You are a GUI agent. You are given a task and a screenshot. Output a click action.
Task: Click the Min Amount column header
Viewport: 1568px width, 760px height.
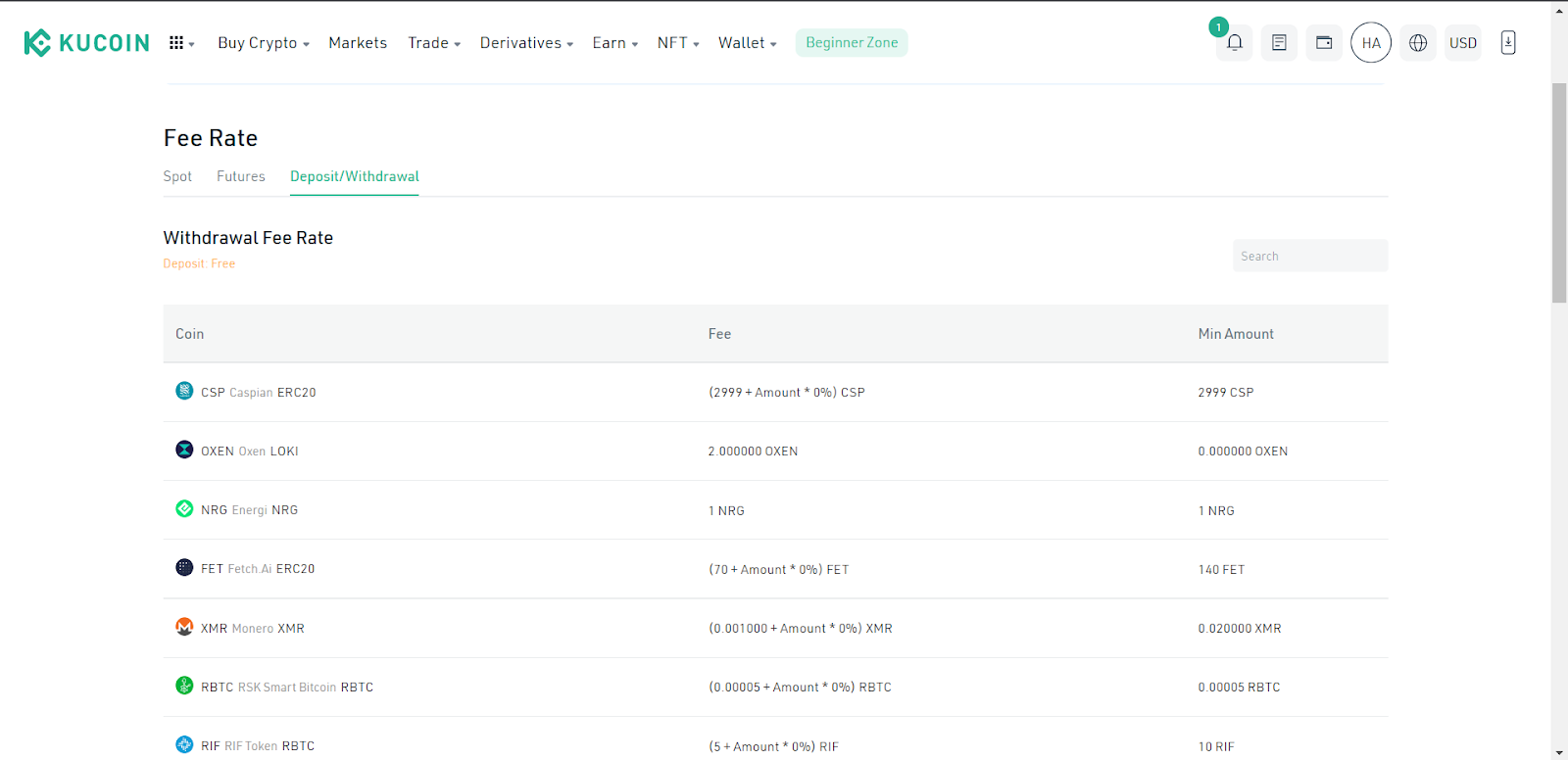(1236, 334)
